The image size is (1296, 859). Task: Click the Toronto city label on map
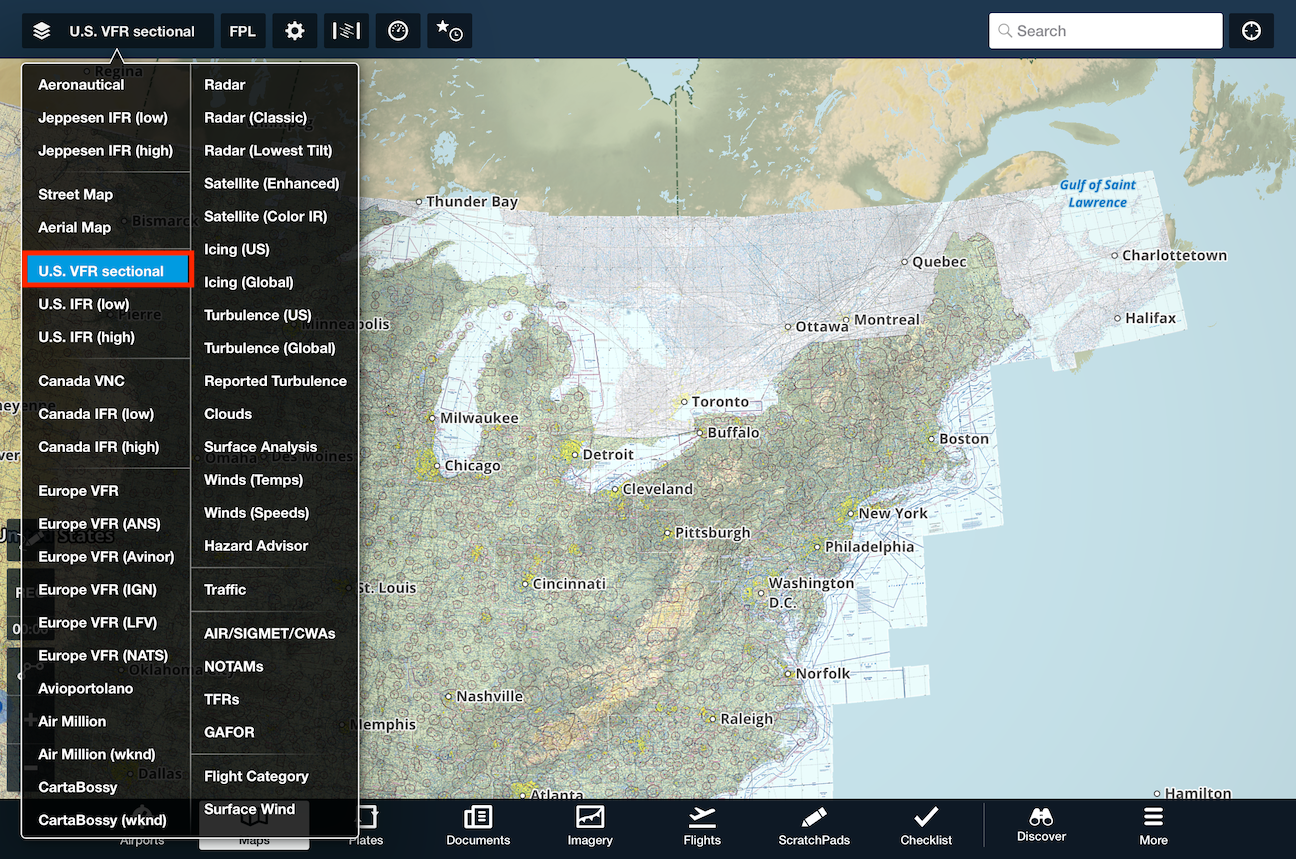tap(720, 402)
